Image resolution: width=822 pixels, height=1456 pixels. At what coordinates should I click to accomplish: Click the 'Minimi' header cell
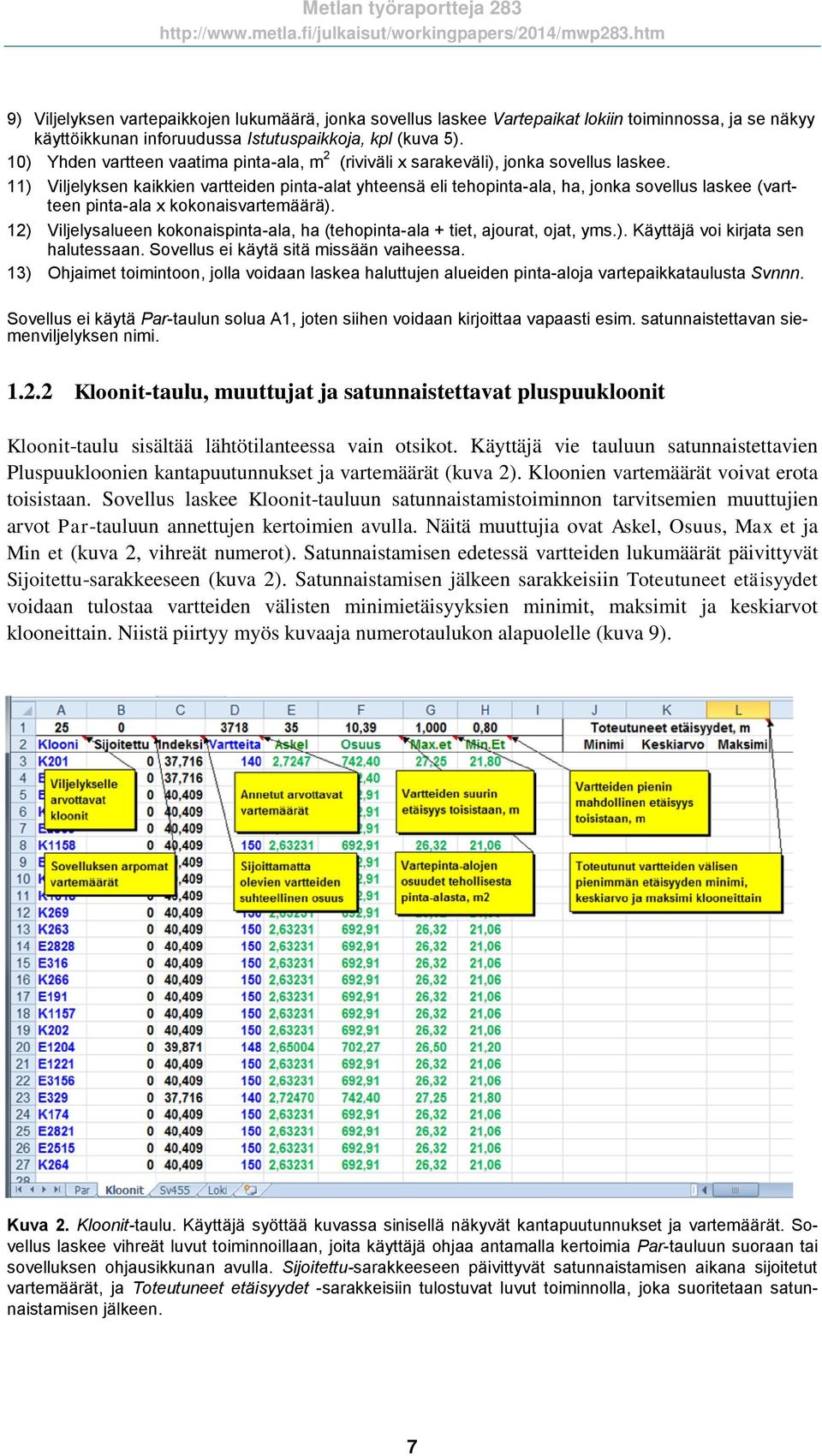(594, 744)
